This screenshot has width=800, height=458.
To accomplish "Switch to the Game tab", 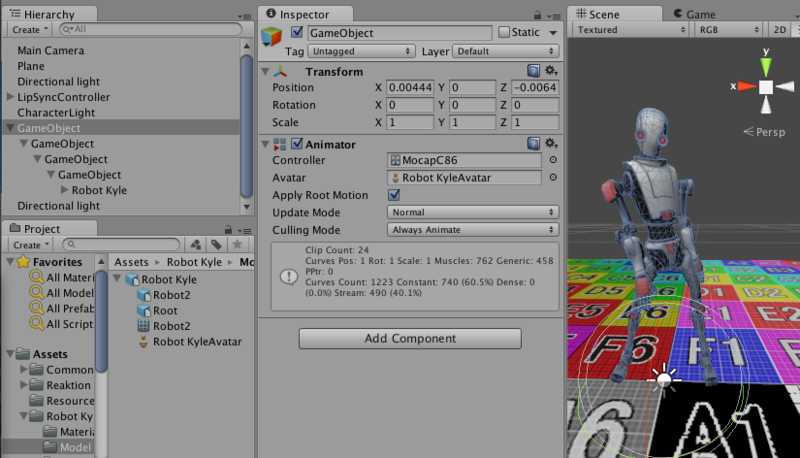I will click(694, 14).
